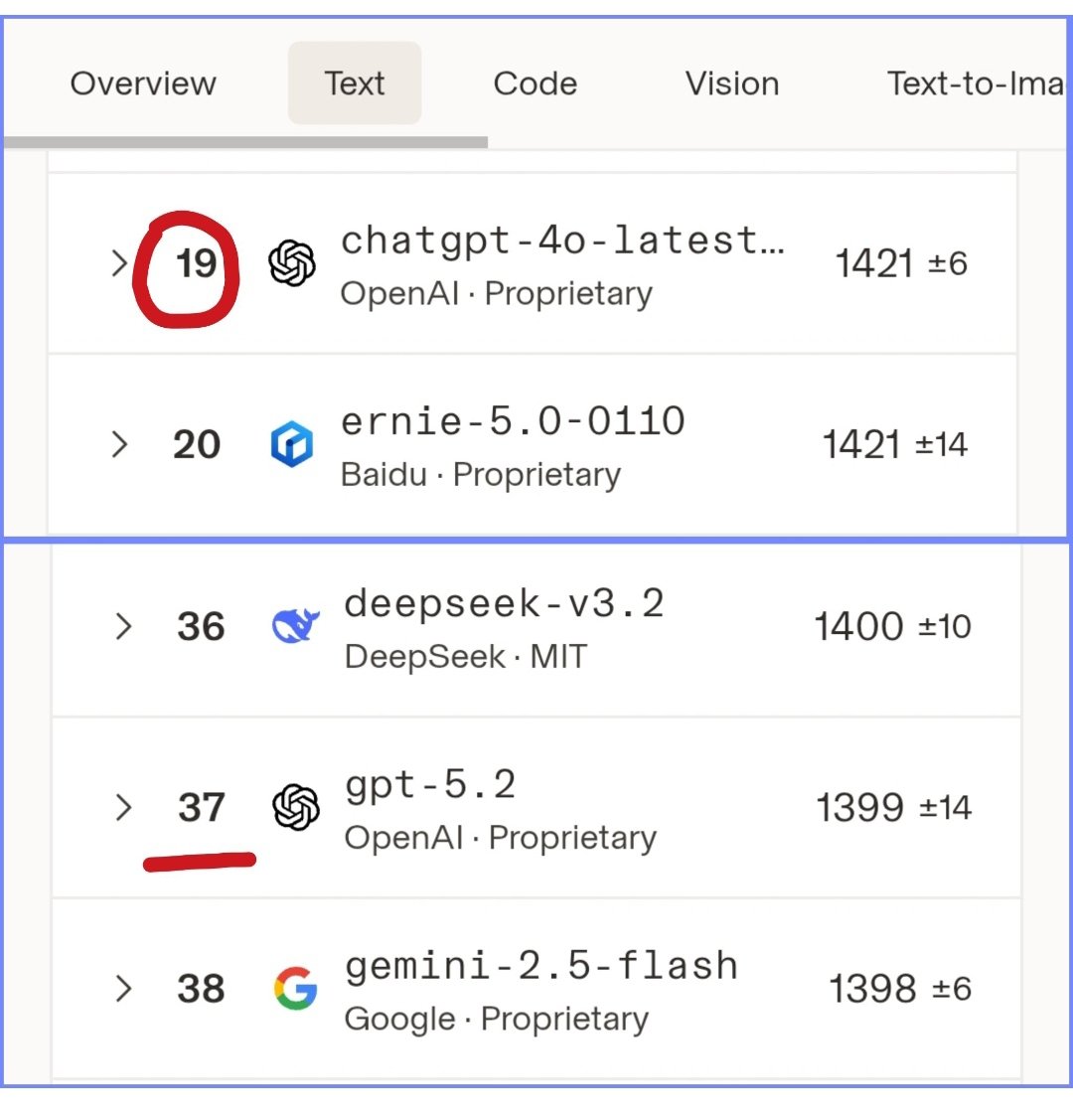
Task: Expand the ernie-5.0-0110 row chevron
Action: (x=119, y=444)
